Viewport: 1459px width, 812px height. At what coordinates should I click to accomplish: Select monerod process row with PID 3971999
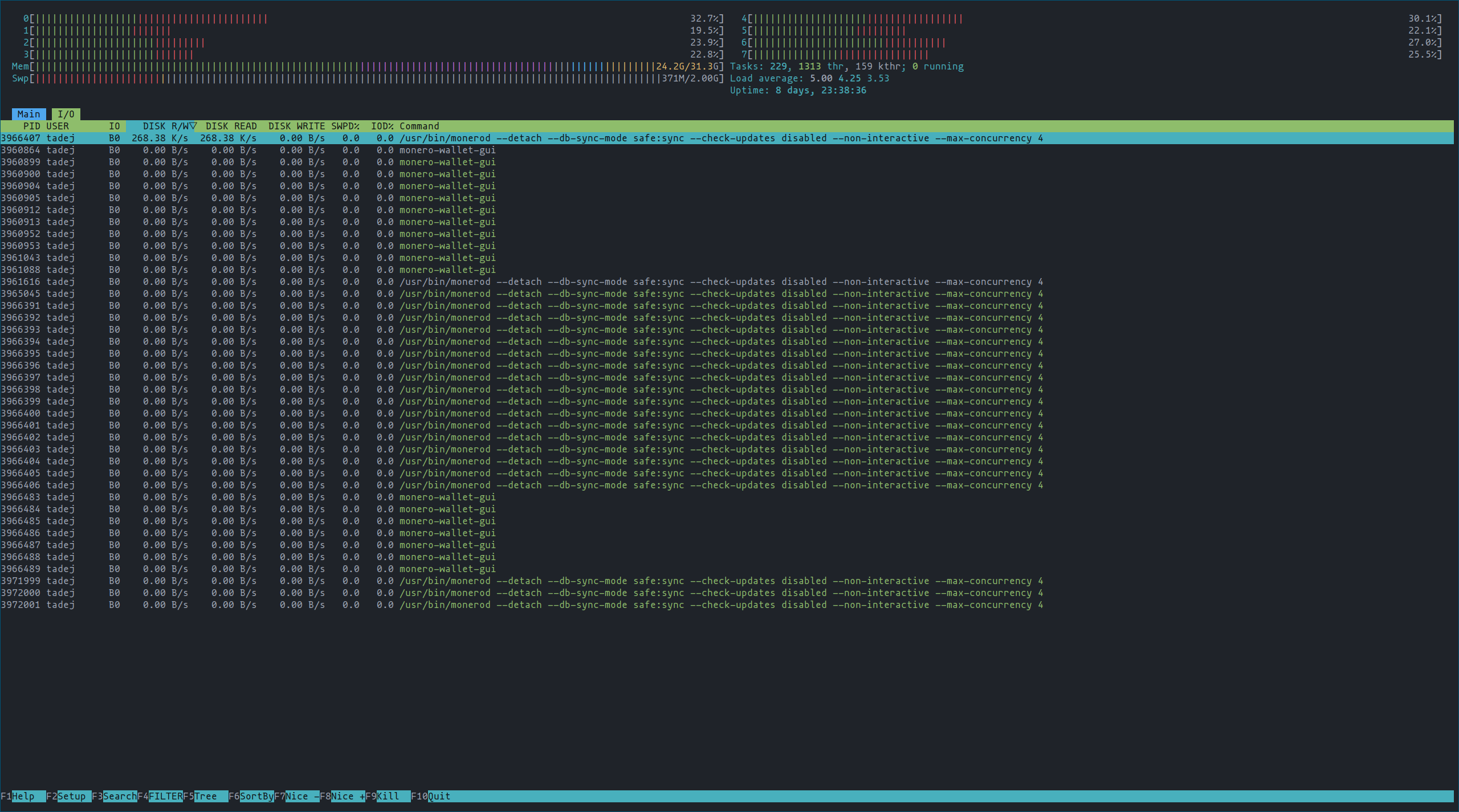(727, 581)
